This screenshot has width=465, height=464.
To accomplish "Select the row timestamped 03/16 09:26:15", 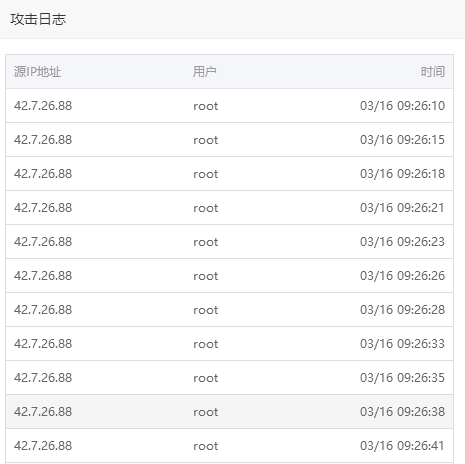I will [x=229, y=140].
